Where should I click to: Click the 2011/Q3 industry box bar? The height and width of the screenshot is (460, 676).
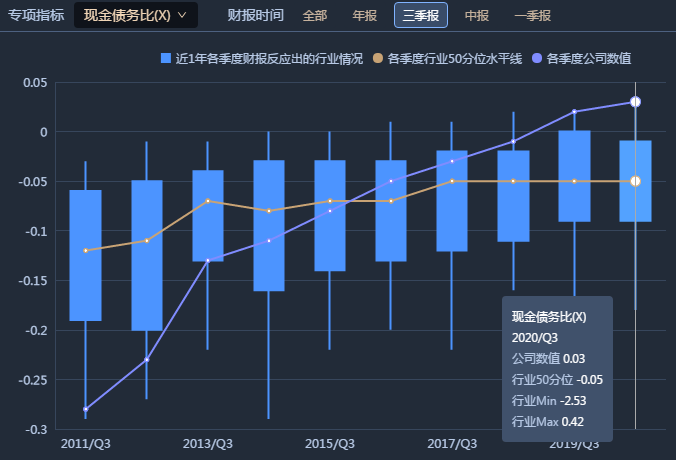(85, 255)
